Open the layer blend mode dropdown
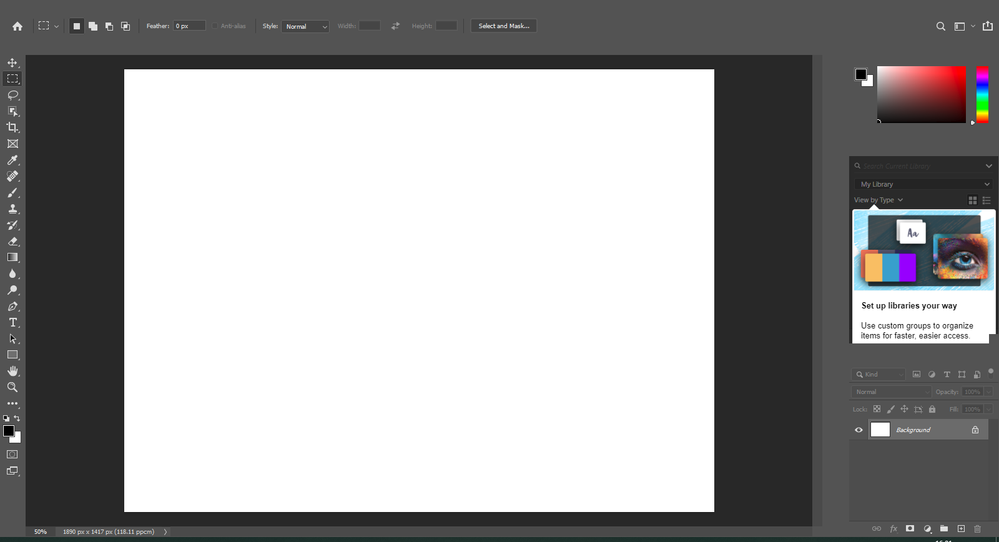This screenshot has width=999, height=542. [x=891, y=392]
